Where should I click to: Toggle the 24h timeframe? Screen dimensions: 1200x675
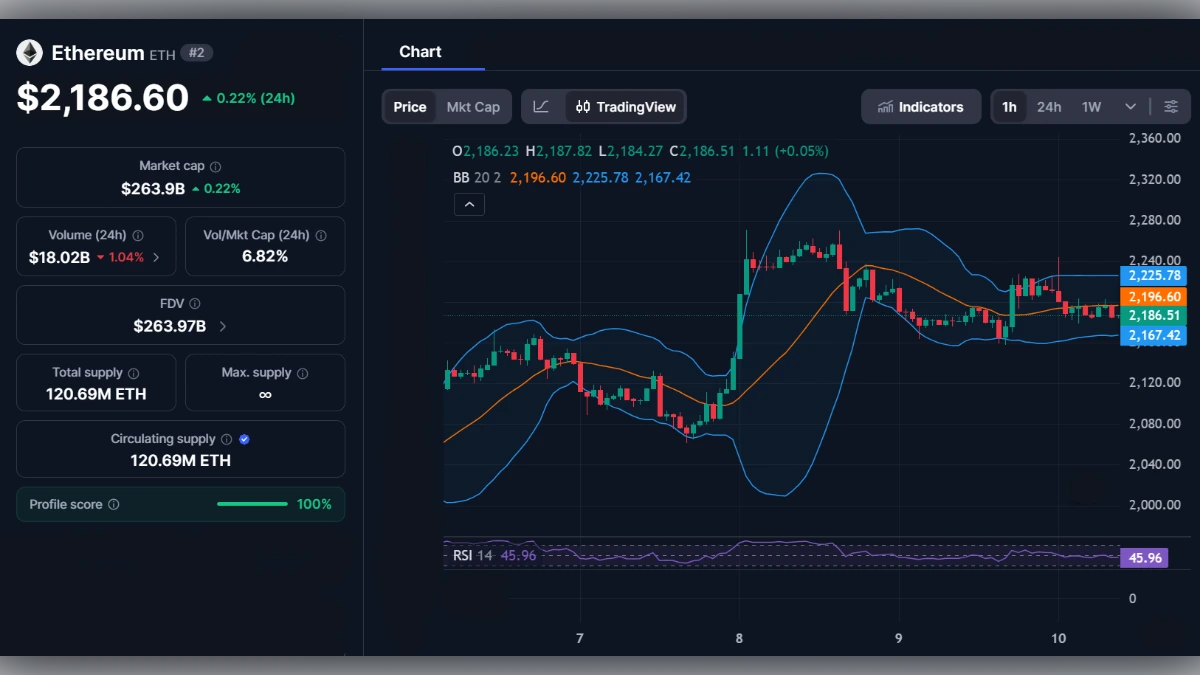pyautogui.click(x=1048, y=106)
